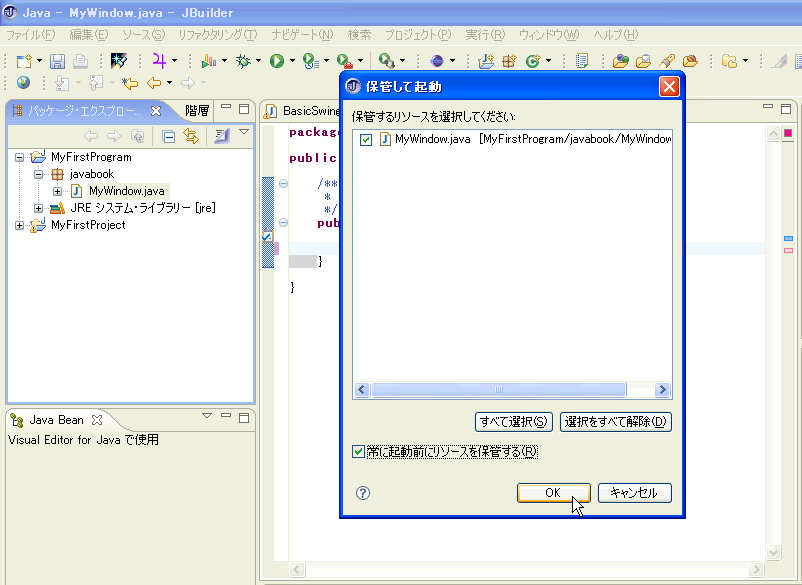
Task: Click the green Run button icon
Action: pyautogui.click(x=276, y=61)
